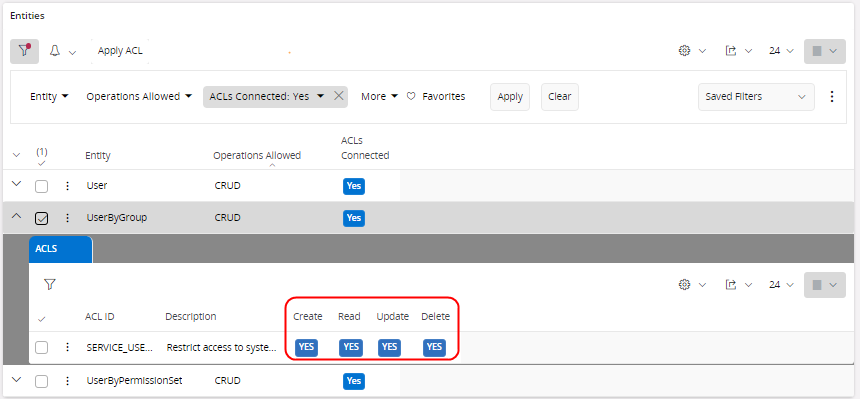Sort by Entity column header
The image size is (860, 399).
tap(98, 155)
